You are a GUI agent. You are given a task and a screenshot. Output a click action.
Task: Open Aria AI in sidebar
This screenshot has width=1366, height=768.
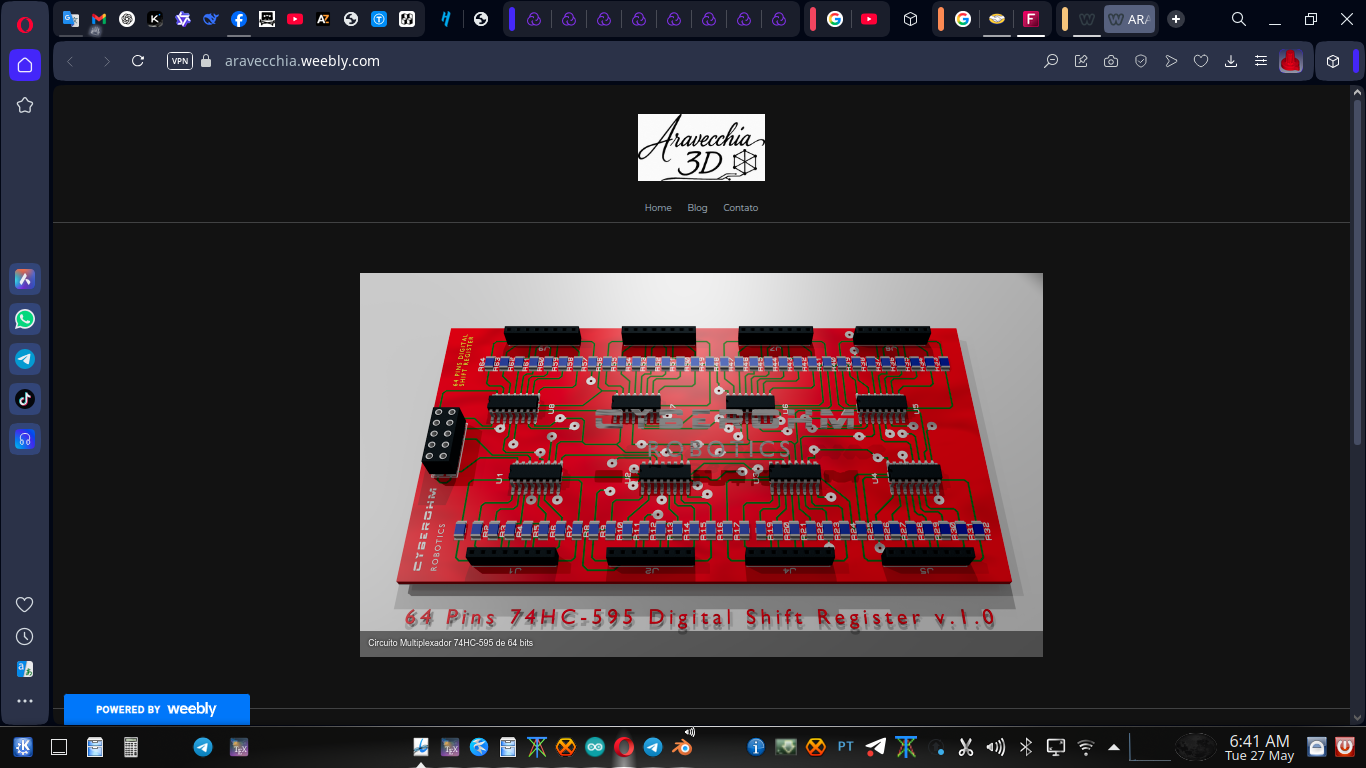(x=25, y=279)
